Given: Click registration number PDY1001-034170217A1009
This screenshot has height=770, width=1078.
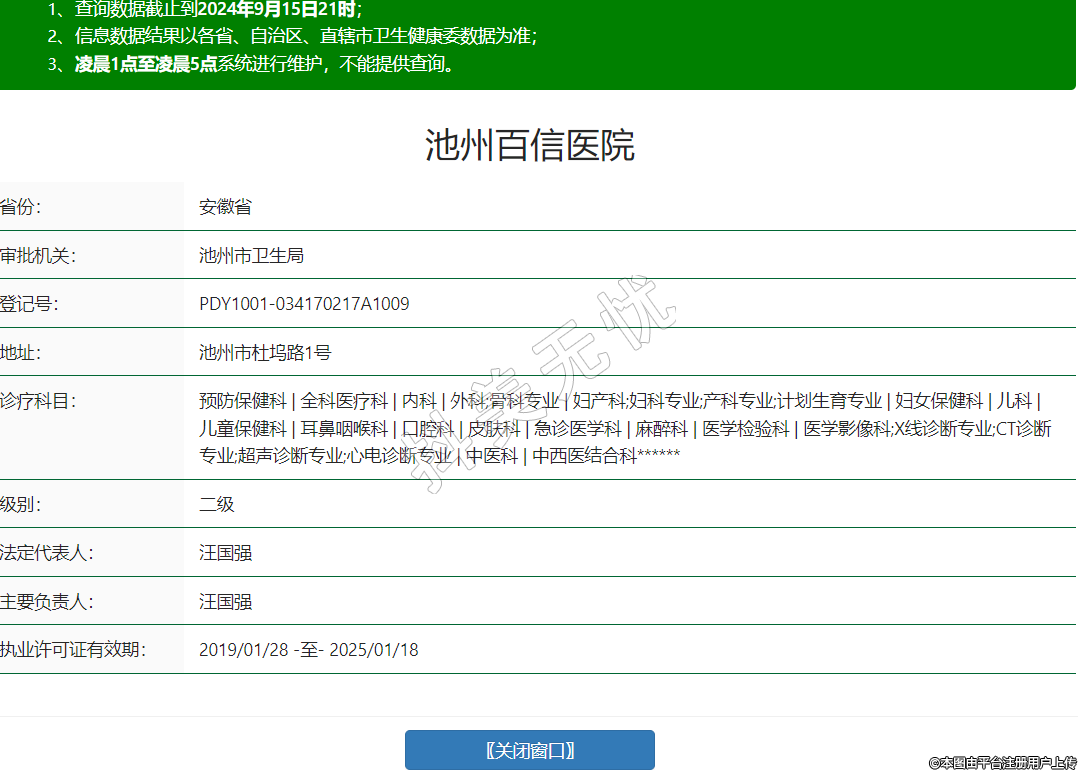Looking at the screenshot, I should [x=304, y=304].
